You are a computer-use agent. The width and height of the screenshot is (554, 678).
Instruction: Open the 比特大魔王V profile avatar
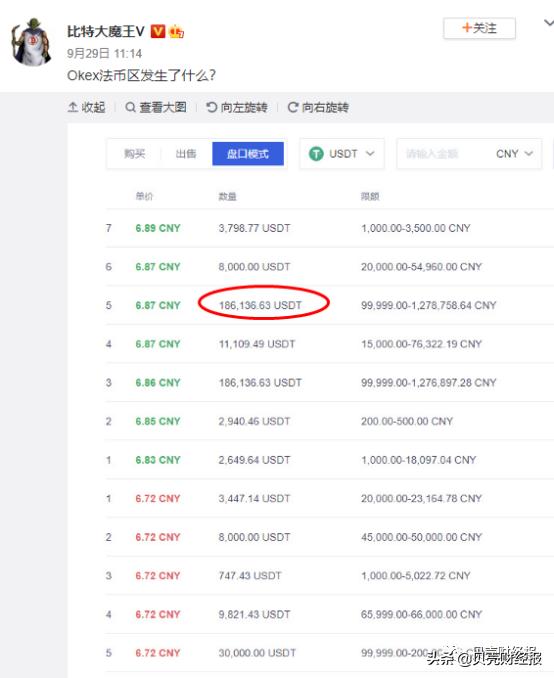click(x=32, y=42)
